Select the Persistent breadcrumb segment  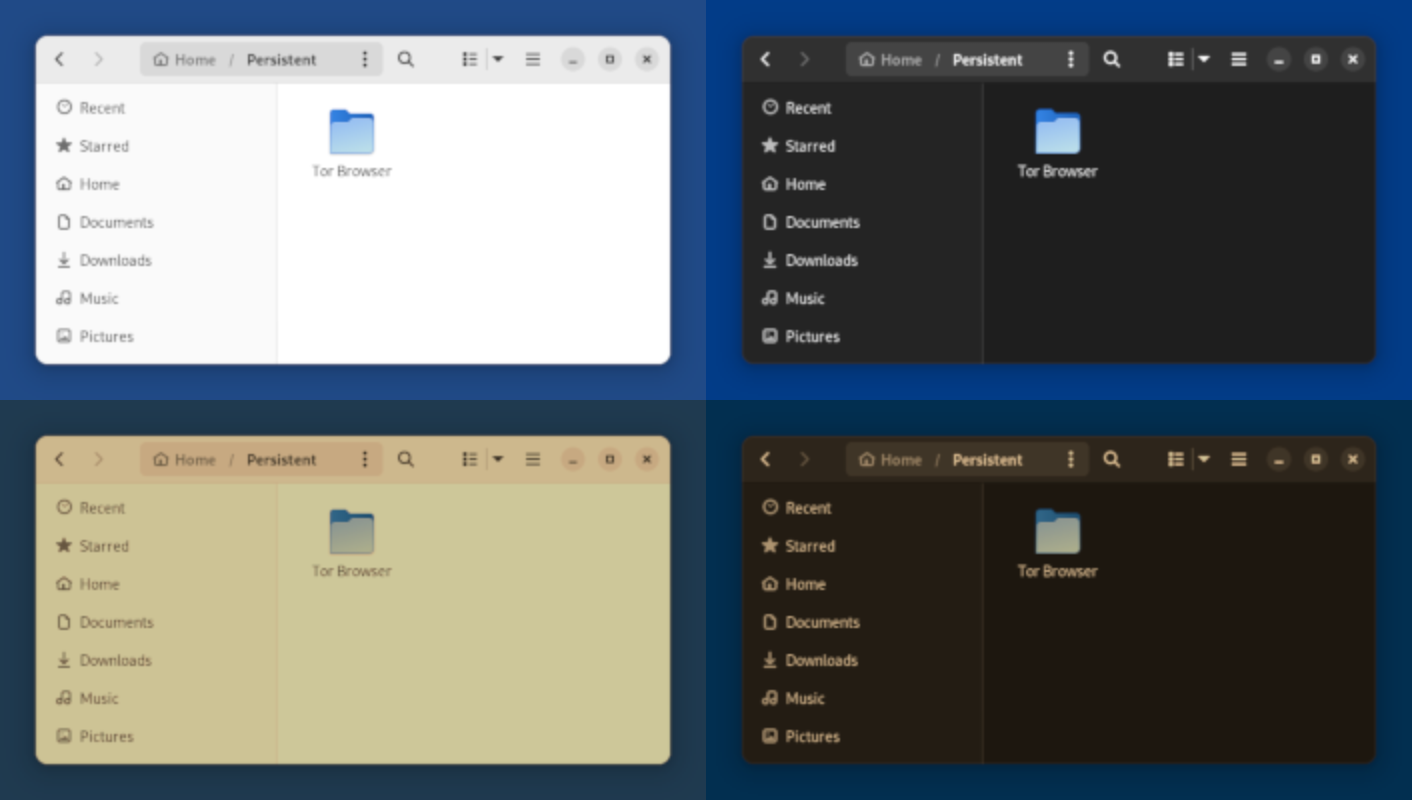click(x=282, y=59)
